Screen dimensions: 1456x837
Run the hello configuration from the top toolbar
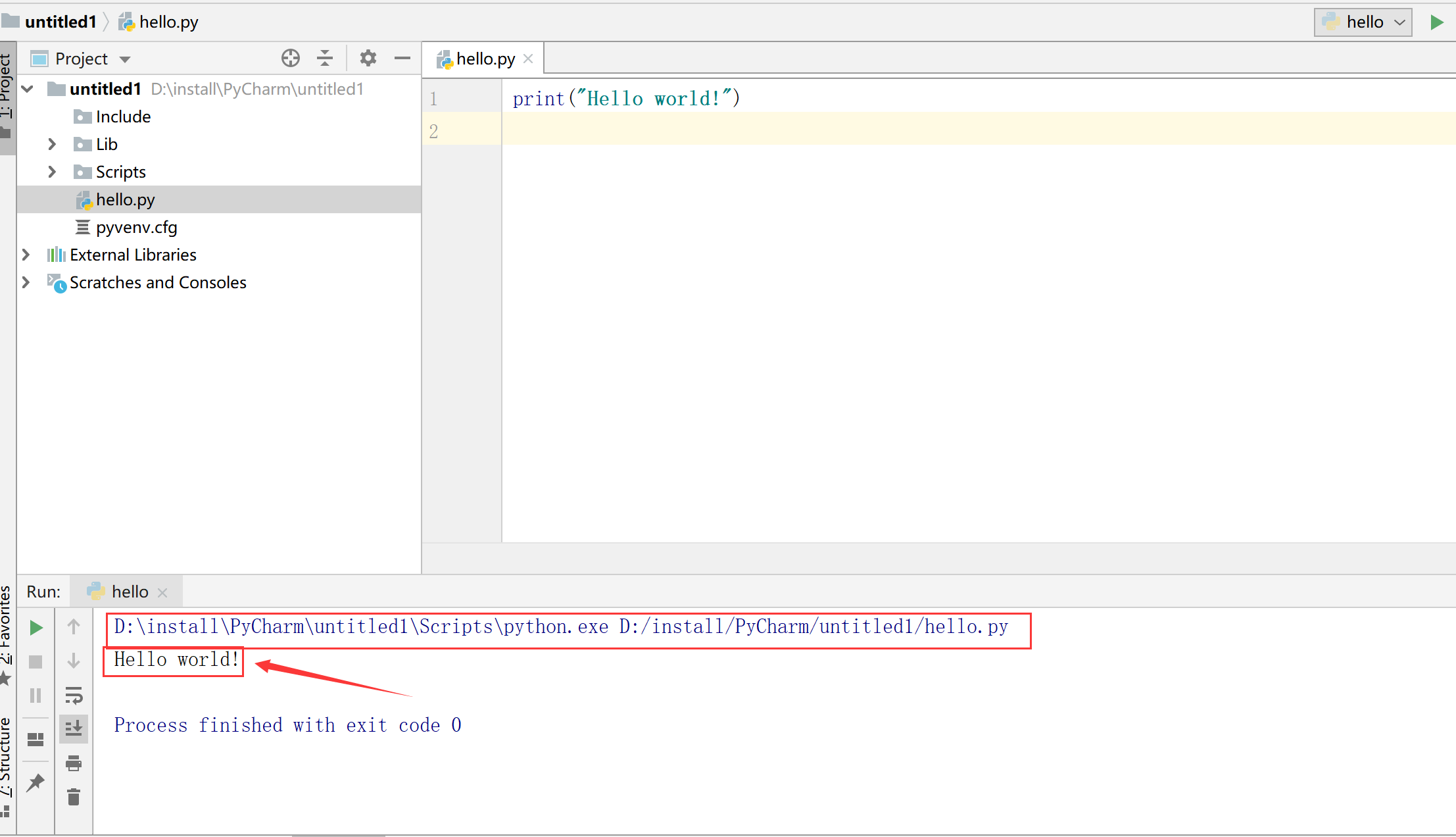[1436, 22]
